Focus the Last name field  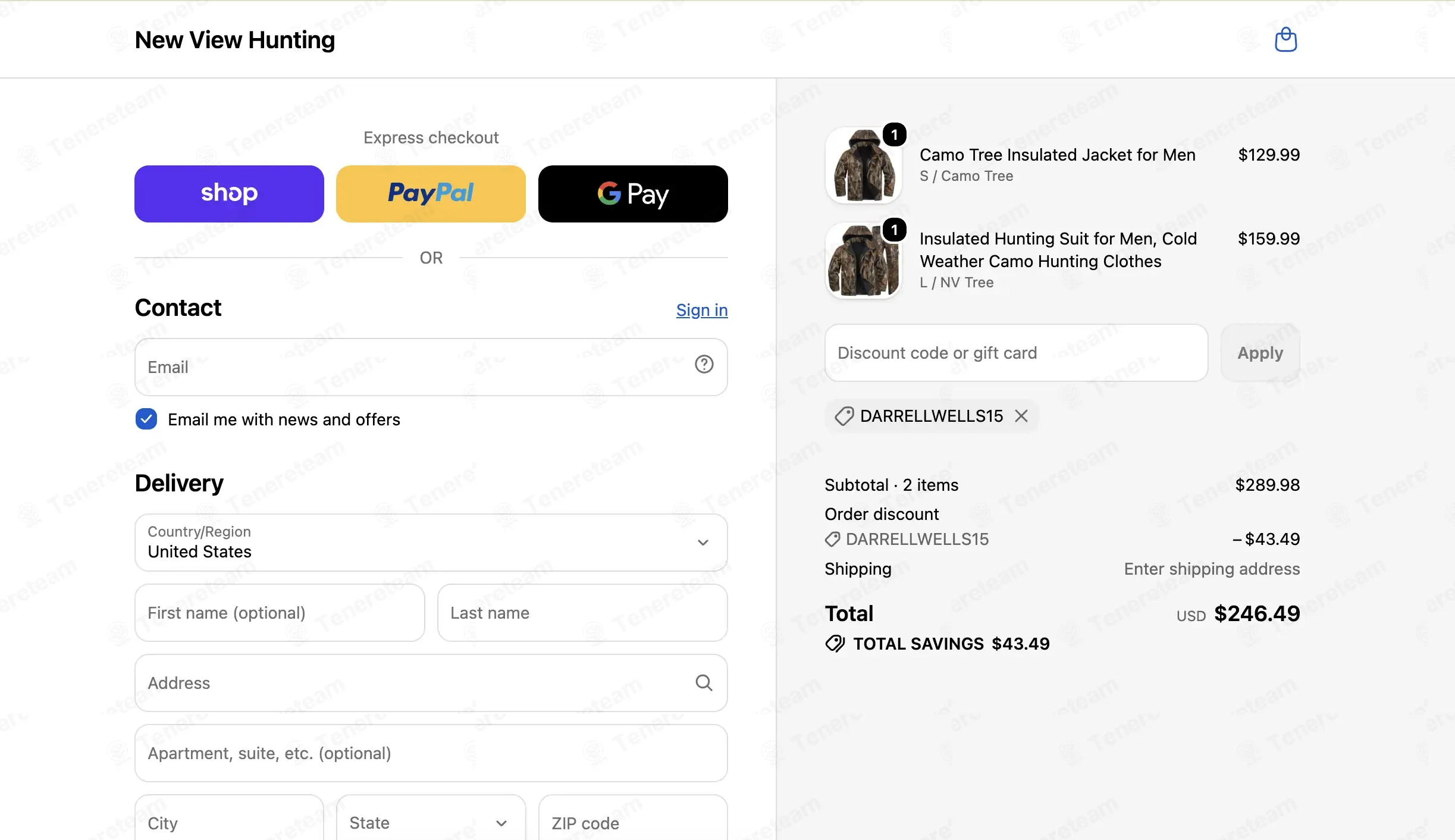582,613
